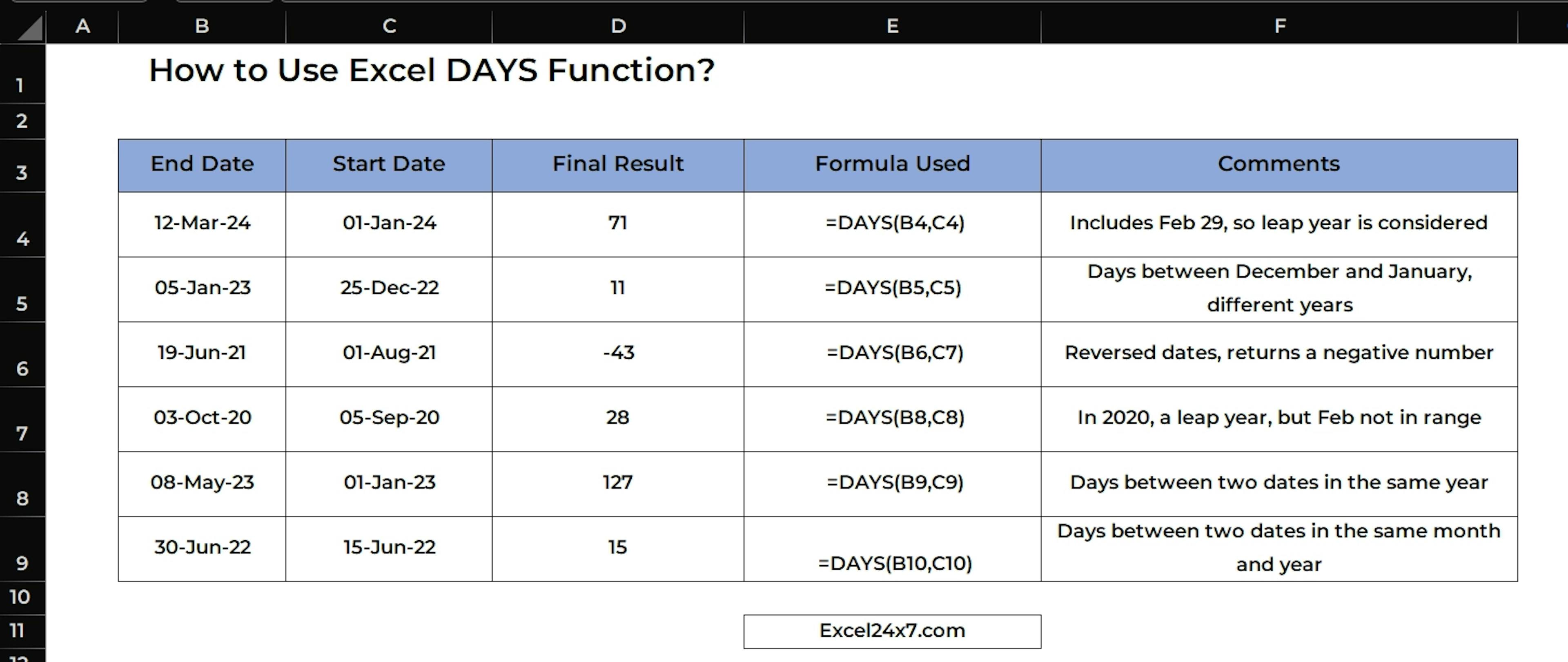Click the cell containing 12-Mar-24
This screenshot has width=1568, height=662.
coord(202,224)
